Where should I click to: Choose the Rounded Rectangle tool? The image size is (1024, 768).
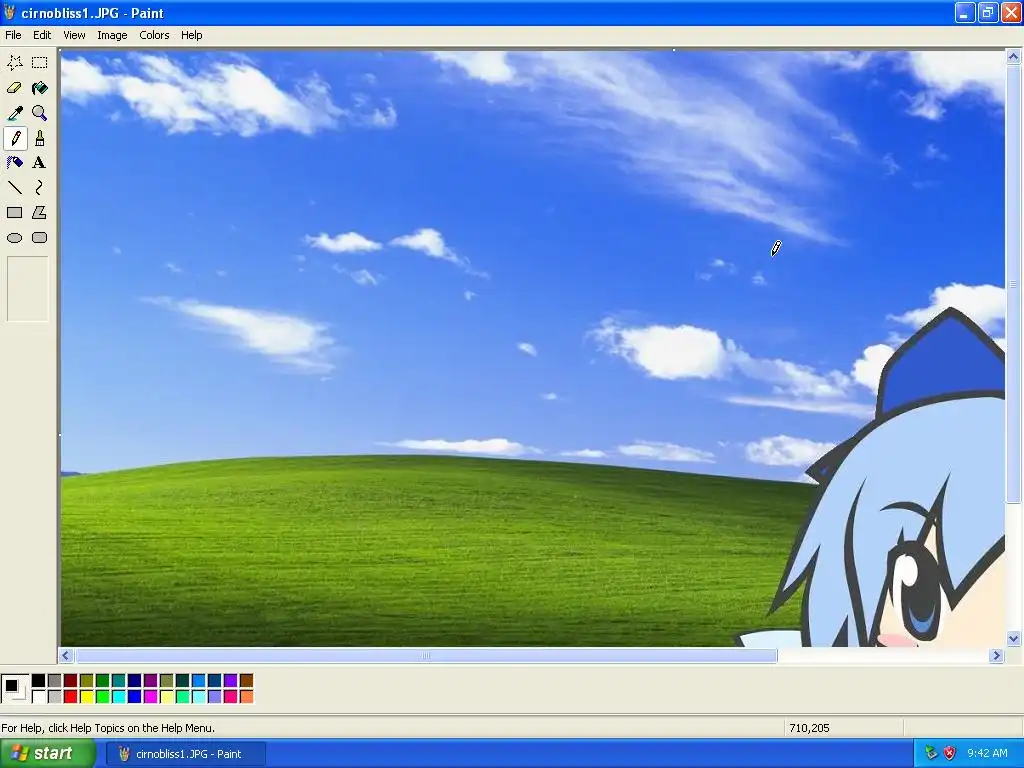(40, 238)
